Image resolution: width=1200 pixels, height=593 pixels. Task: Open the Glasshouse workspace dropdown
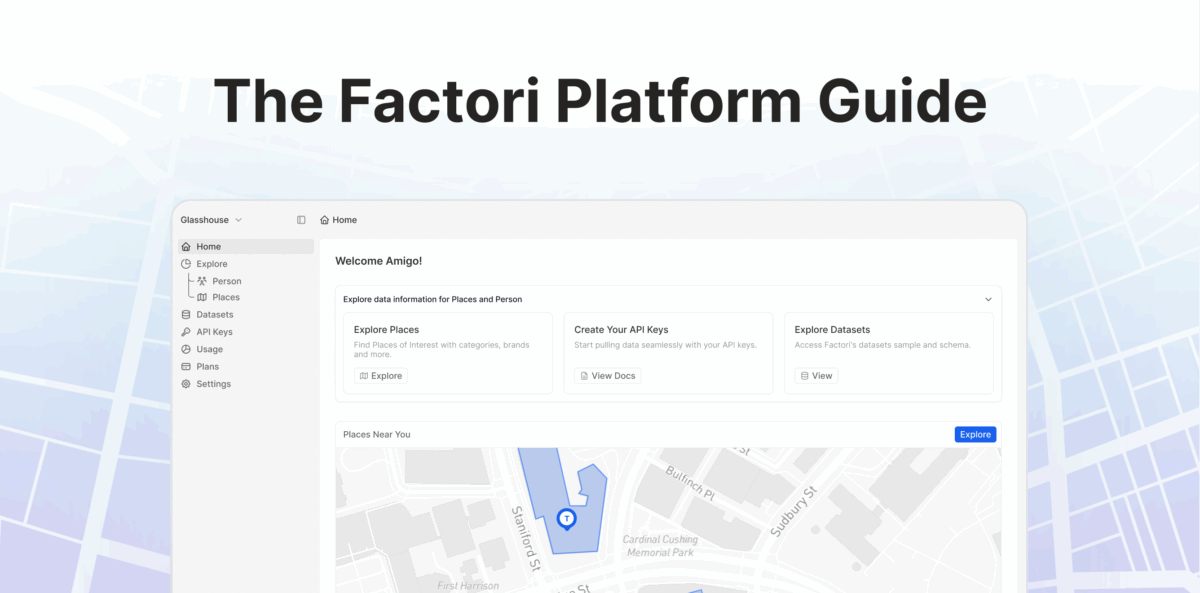[210, 219]
